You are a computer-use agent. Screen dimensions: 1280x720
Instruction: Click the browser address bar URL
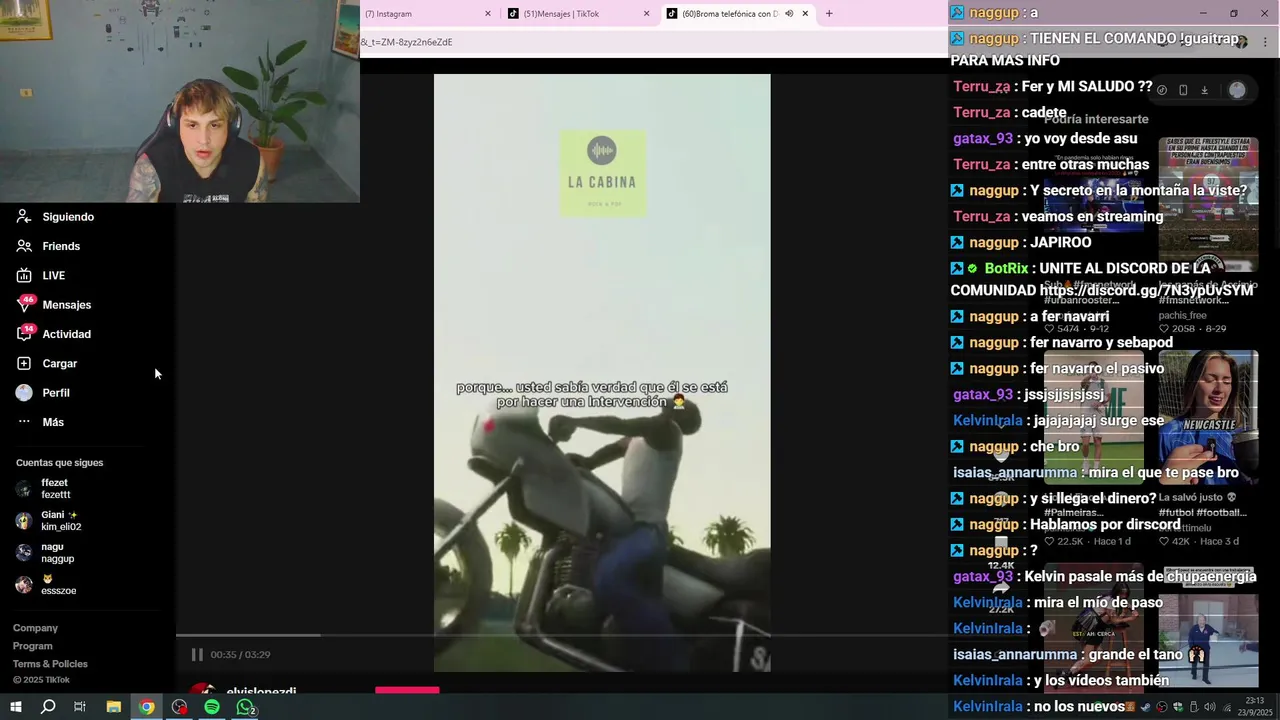(407, 42)
